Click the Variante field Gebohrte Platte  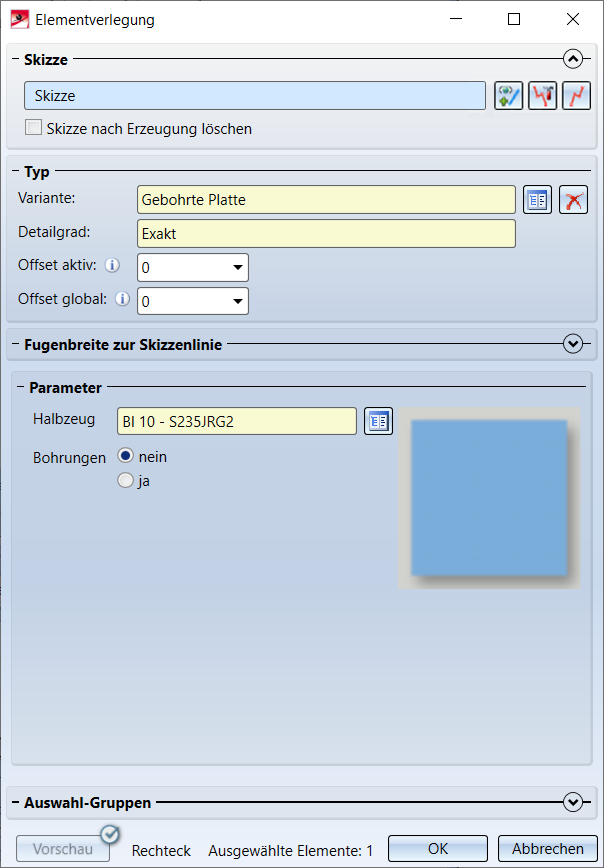tap(326, 200)
